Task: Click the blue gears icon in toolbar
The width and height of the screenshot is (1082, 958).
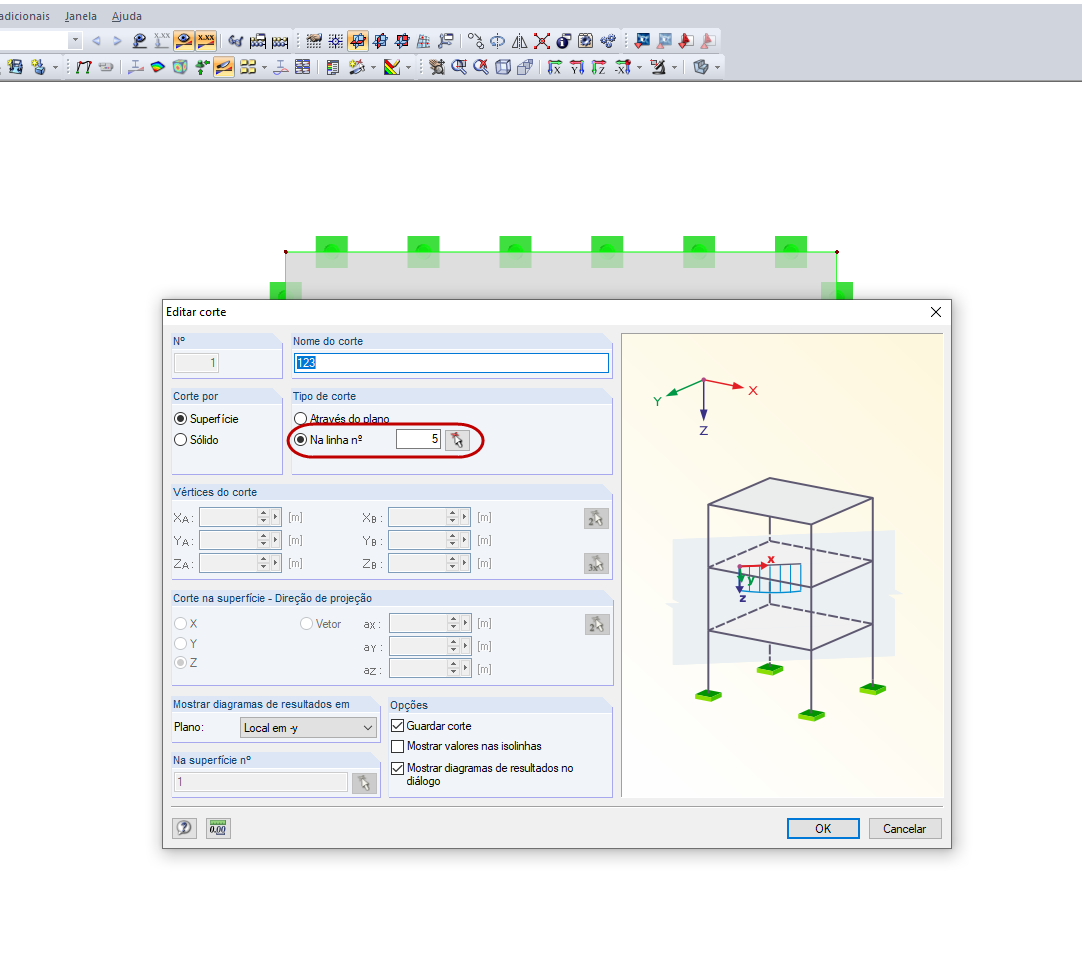Action: click(607, 41)
